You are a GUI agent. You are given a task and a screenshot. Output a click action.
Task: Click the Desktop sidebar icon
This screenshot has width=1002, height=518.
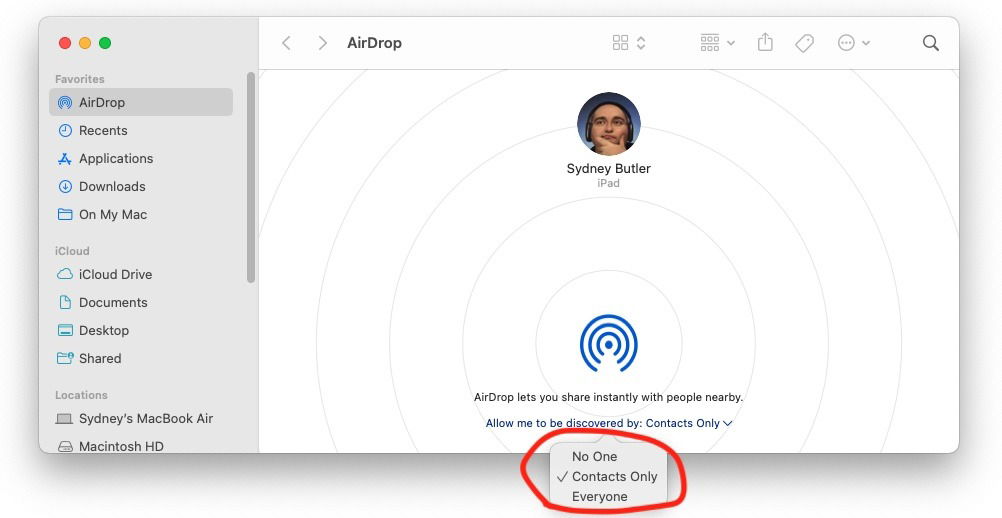coord(65,330)
